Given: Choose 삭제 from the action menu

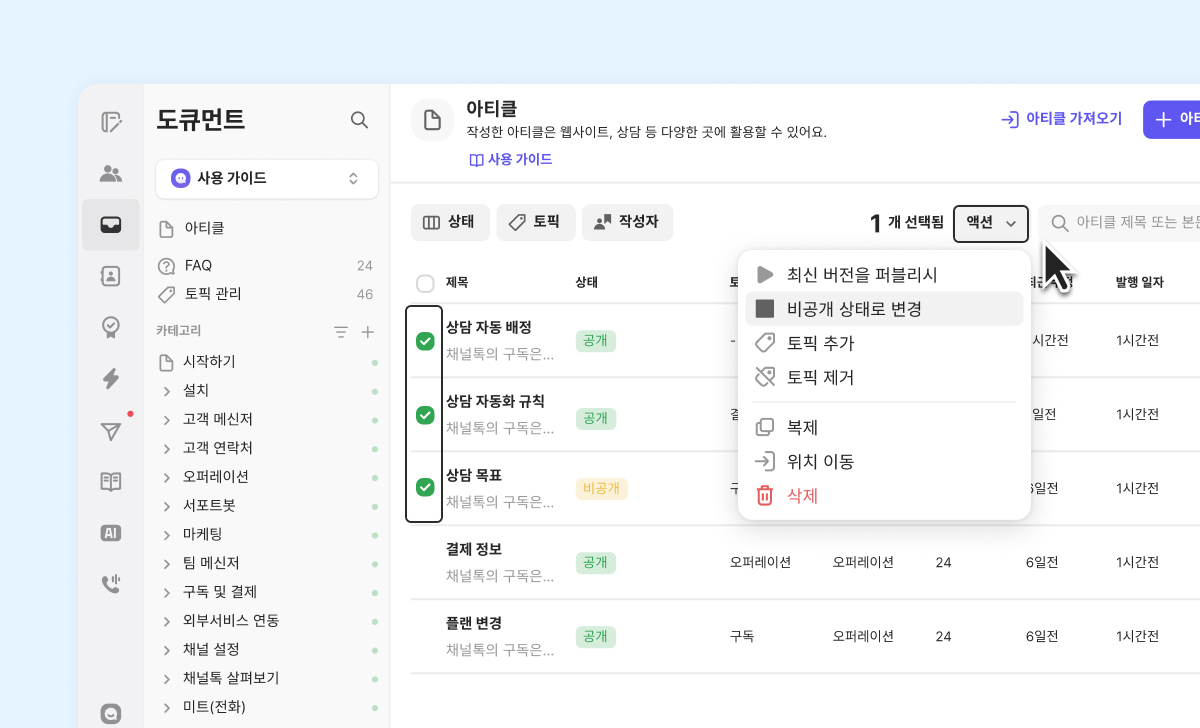Looking at the screenshot, I should pyautogui.click(x=802, y=495).
